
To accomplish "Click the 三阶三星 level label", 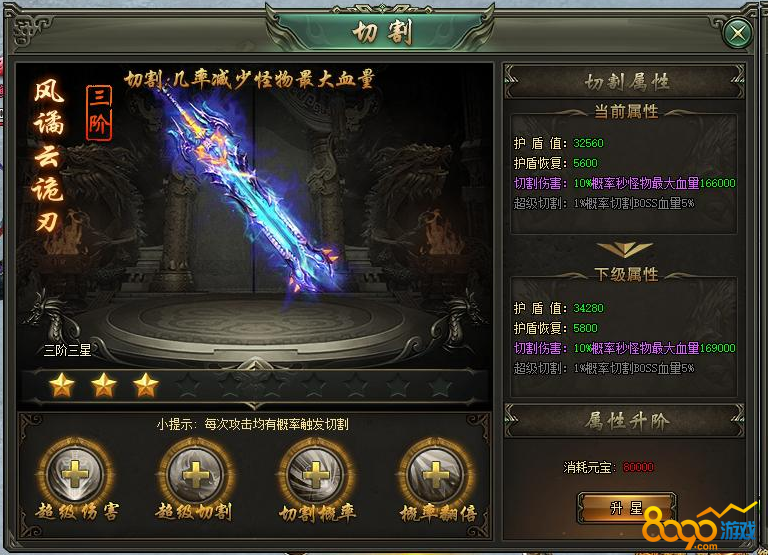I will point(68,350).
